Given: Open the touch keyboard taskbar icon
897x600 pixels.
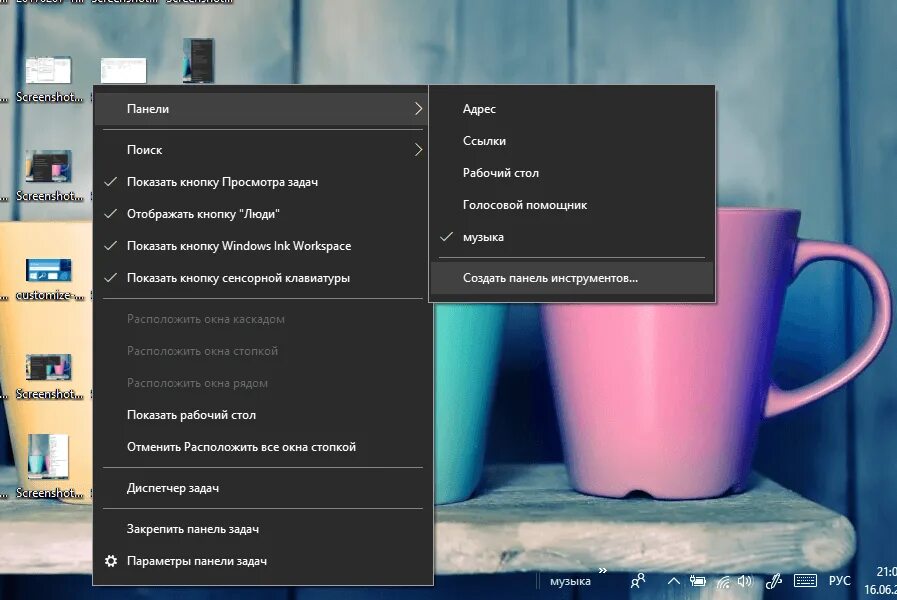Looking at the screenshot, I should click(805, 581).
